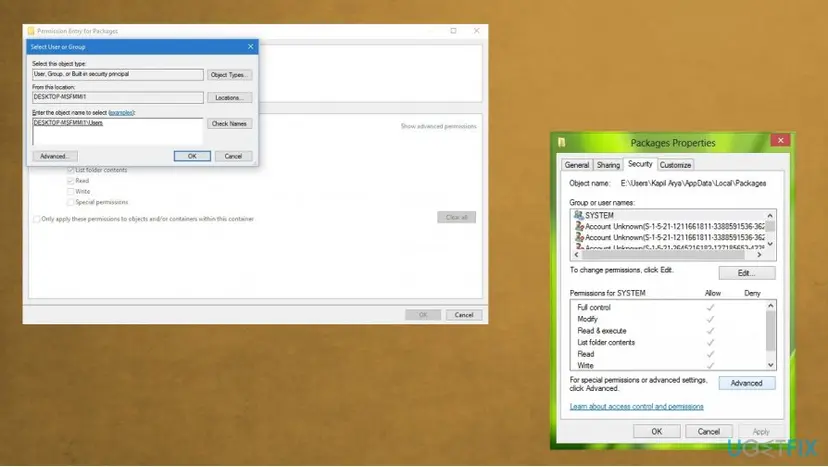This screenshot has width=828, height=467.
Task: Click the Check Names button
Action: [229, 124]
